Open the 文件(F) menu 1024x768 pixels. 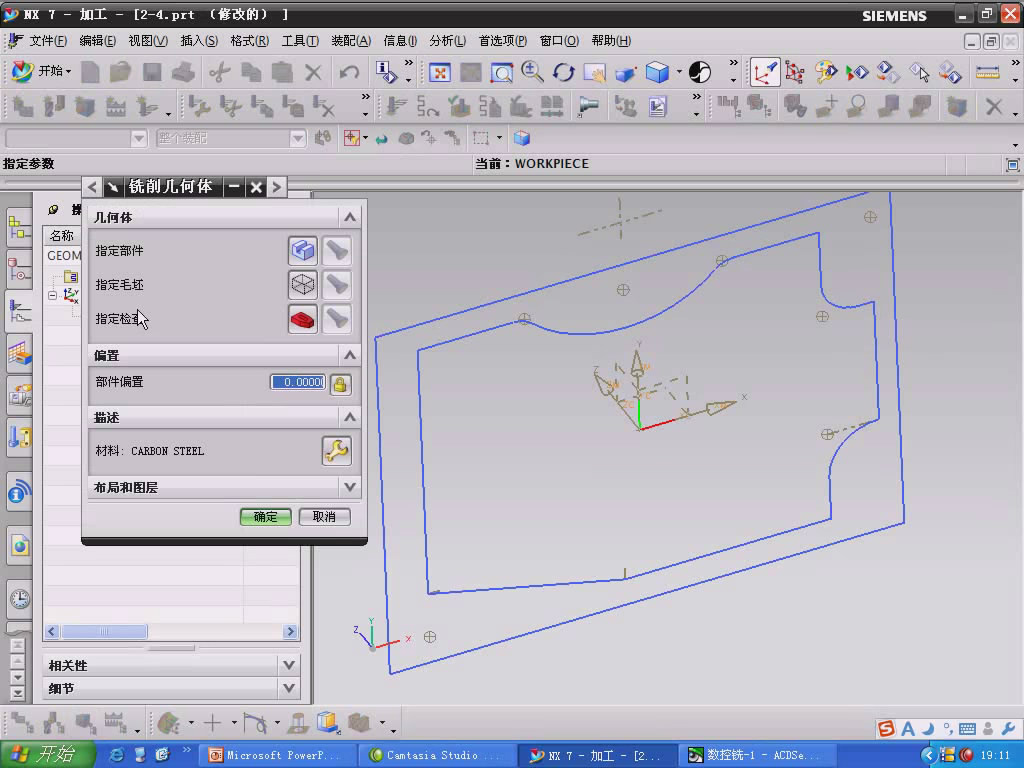point(48,41)
